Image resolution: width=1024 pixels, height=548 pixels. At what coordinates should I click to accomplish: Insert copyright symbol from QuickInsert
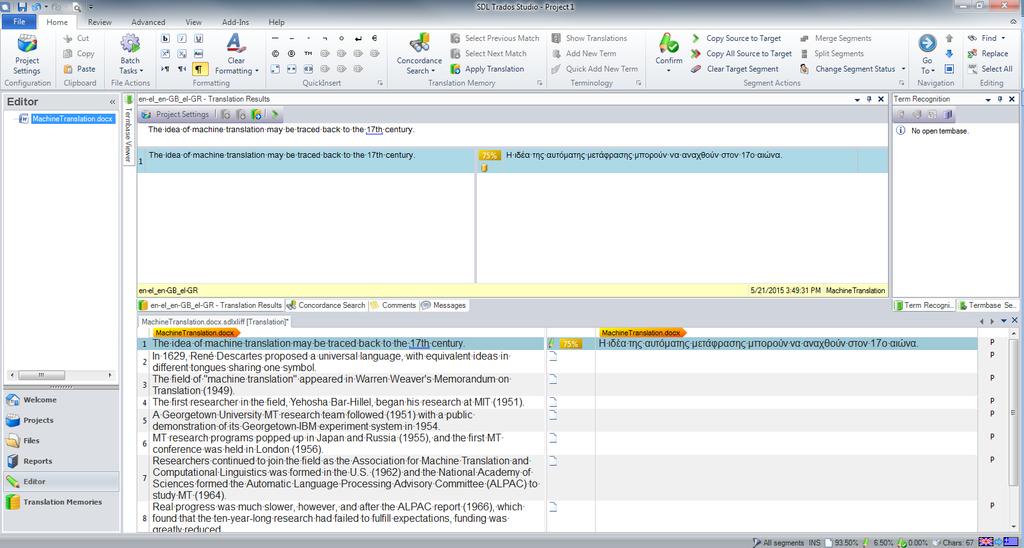[x=275, y=54]
